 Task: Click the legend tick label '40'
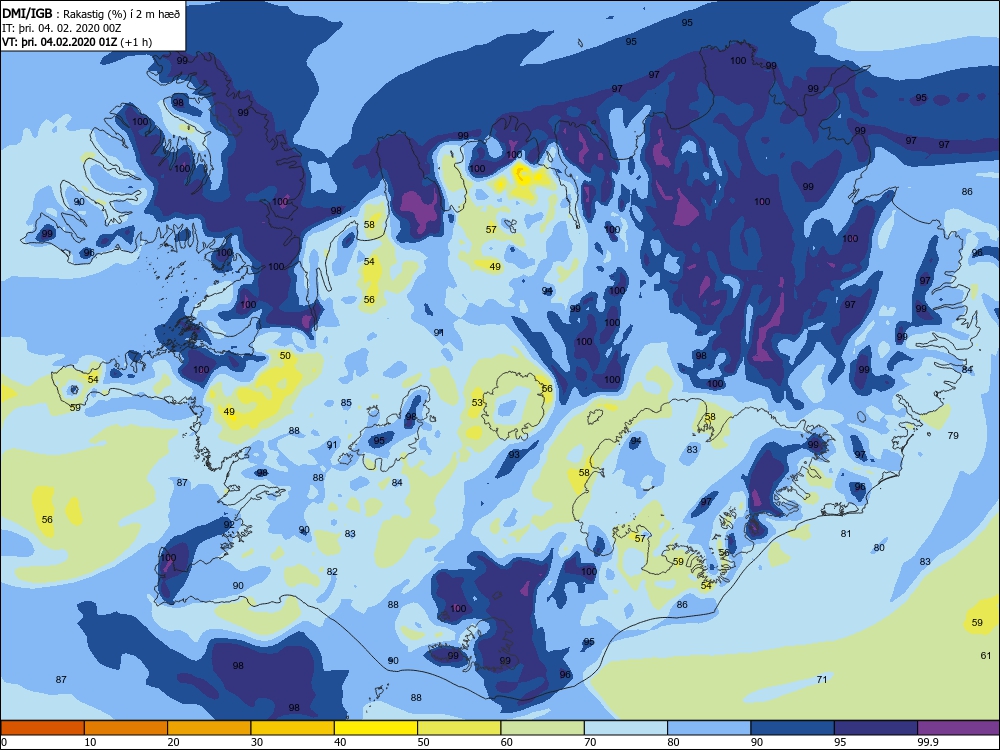340,742
